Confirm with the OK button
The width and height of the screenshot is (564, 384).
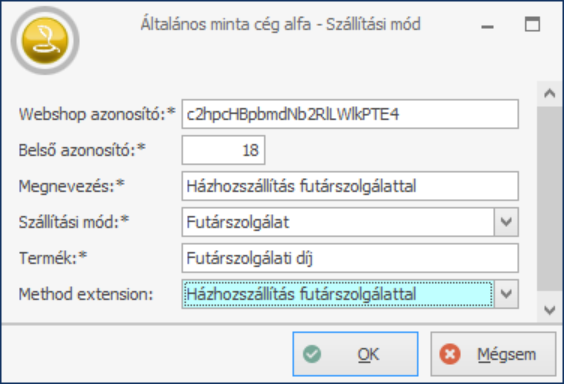coord(355,354)
